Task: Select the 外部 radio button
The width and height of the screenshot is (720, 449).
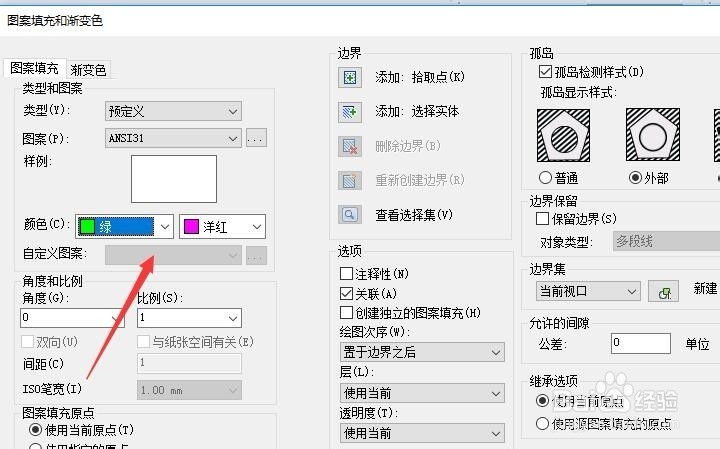Action: (x=635, y=177)
